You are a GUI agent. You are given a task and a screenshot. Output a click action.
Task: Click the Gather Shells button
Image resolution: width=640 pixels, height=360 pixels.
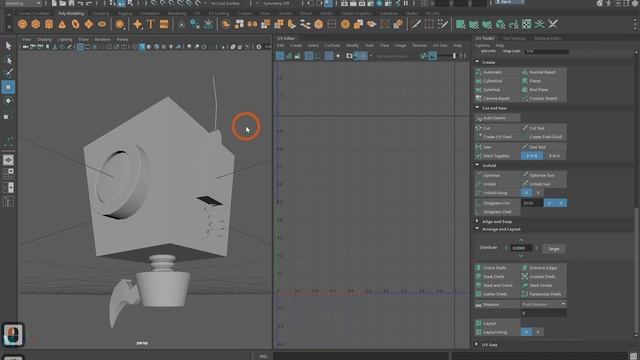click(x=498, y=294)
